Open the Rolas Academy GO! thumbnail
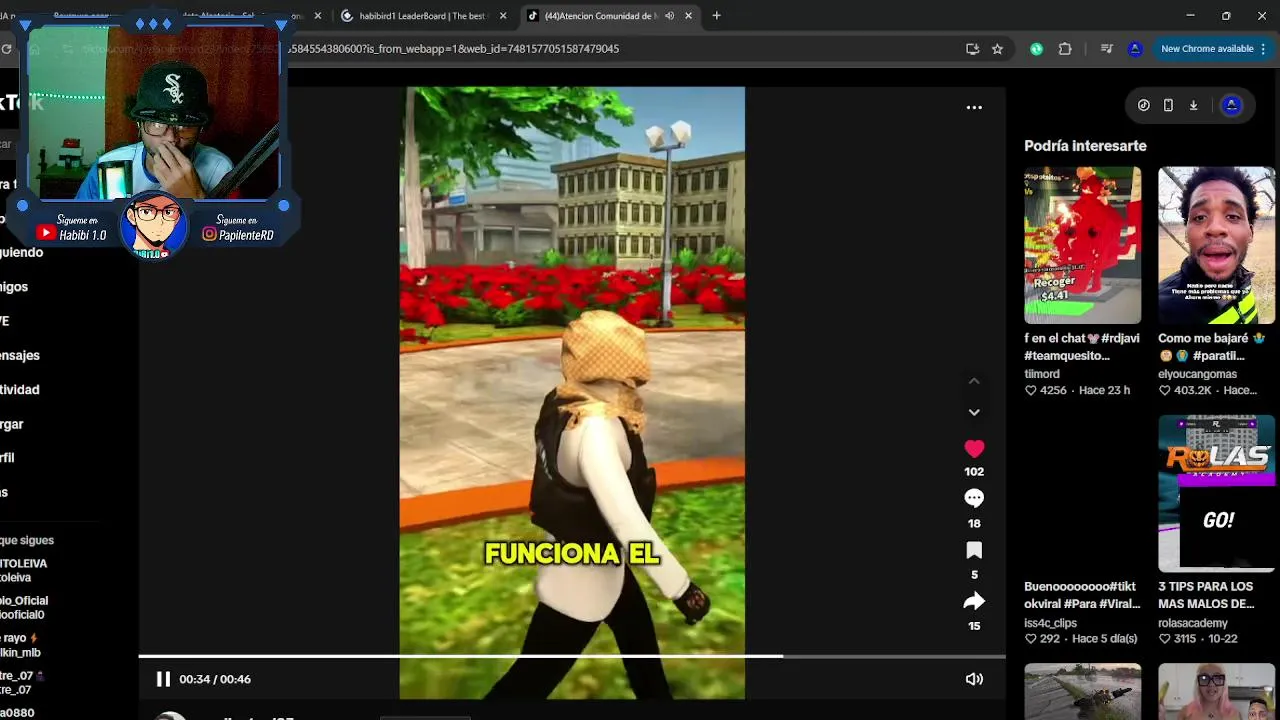This screenshot has width=1280, height=720. click(x=1216, y=493)
